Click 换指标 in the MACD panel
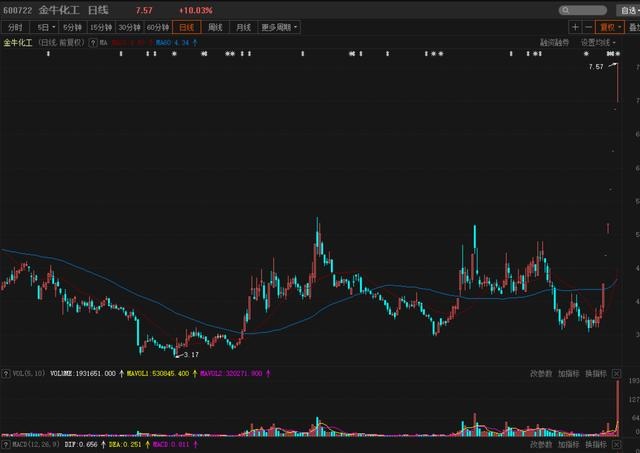Screen dimensions: 640x453 (597, 442)
